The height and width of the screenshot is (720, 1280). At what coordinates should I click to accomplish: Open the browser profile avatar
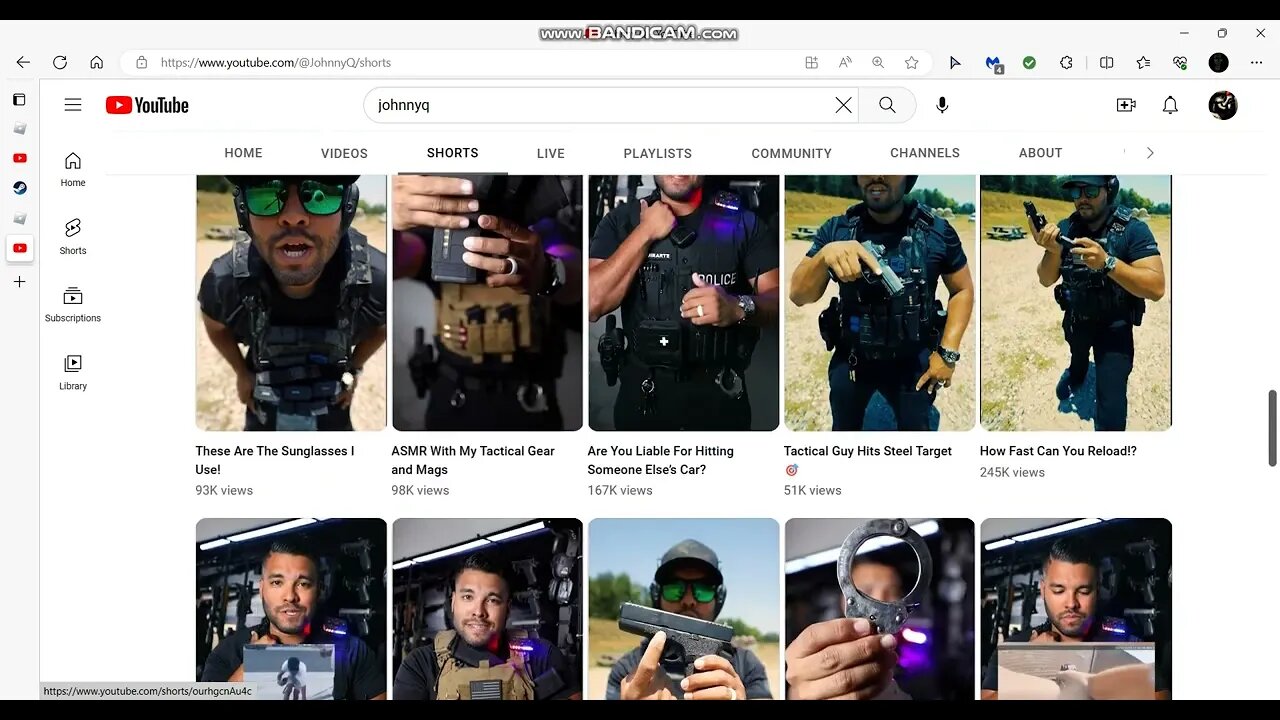click(x=1218, y=62)
